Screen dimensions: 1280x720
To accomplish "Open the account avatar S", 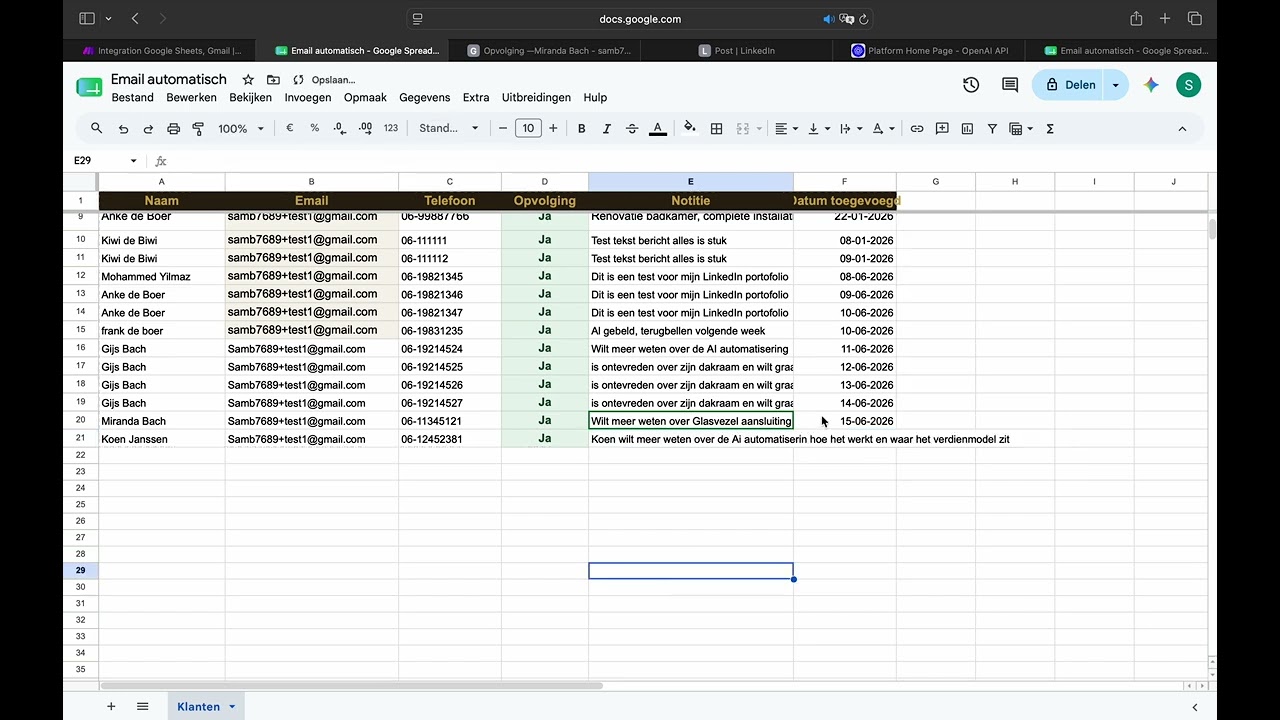I will point(1188,85).
